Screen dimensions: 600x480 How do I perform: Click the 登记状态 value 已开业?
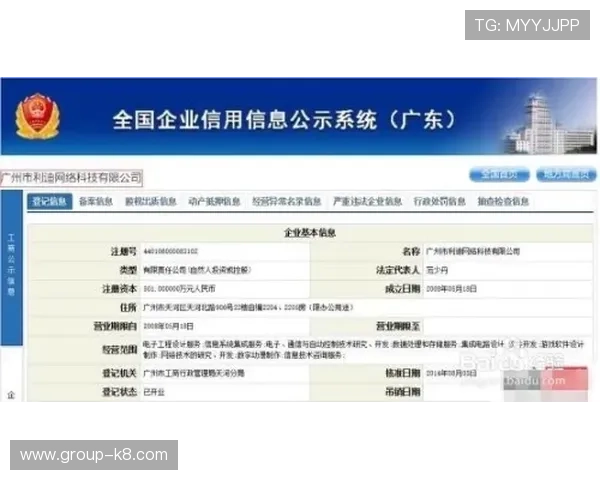(x=154, y=392)
